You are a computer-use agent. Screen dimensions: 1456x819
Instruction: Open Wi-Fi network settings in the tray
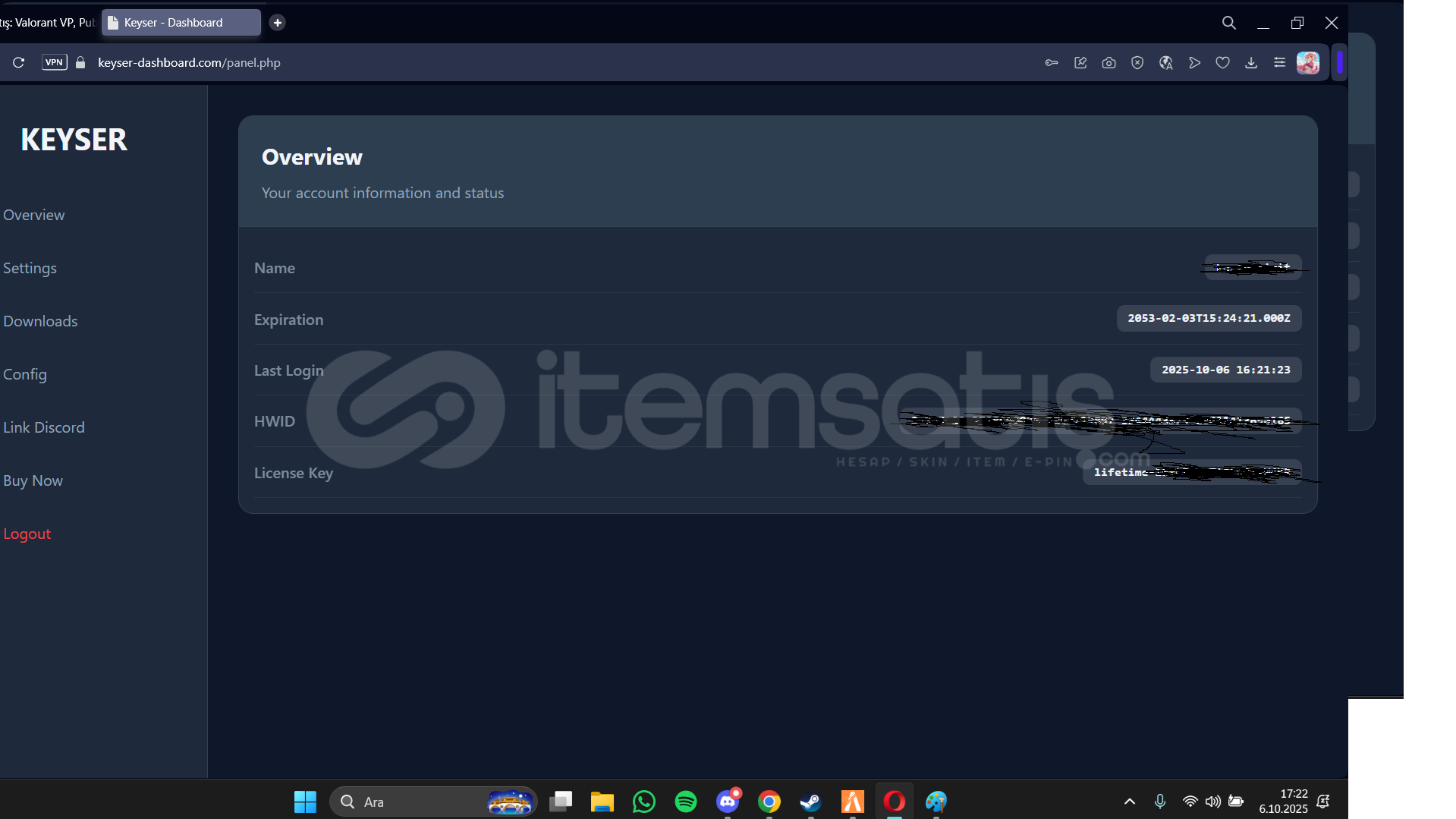pyautogui.click(x=1190, y=802)
